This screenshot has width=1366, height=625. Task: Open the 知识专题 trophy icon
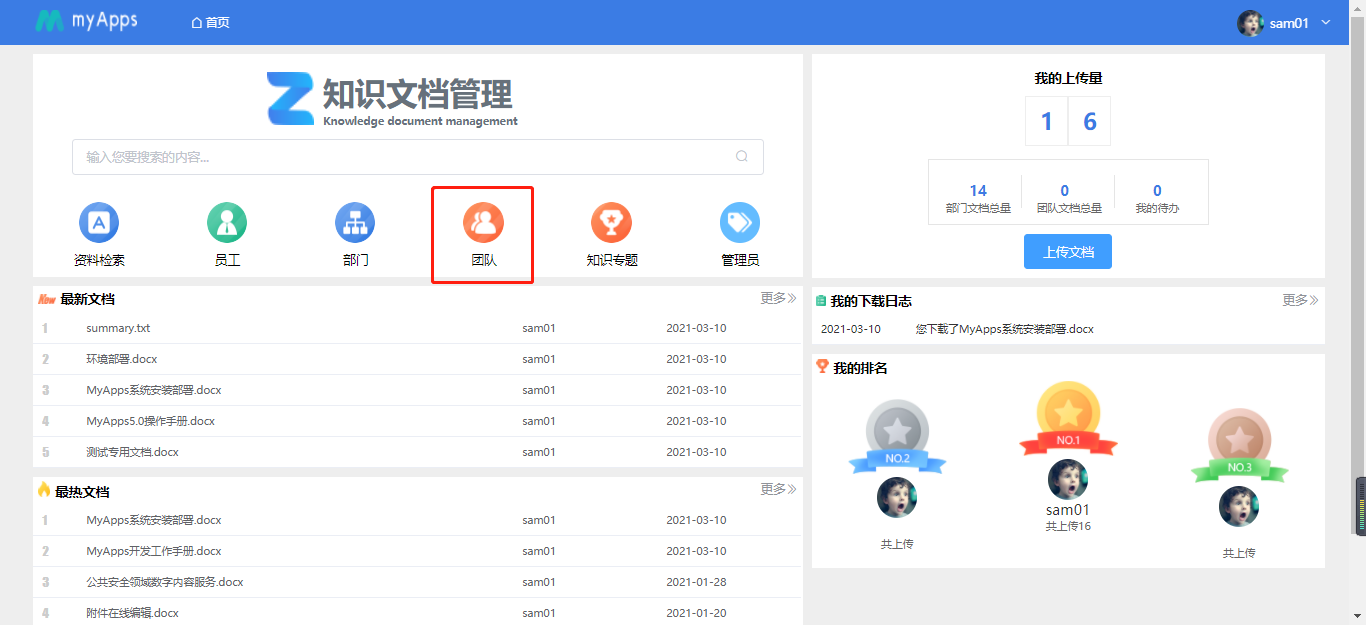coord(611,222)
